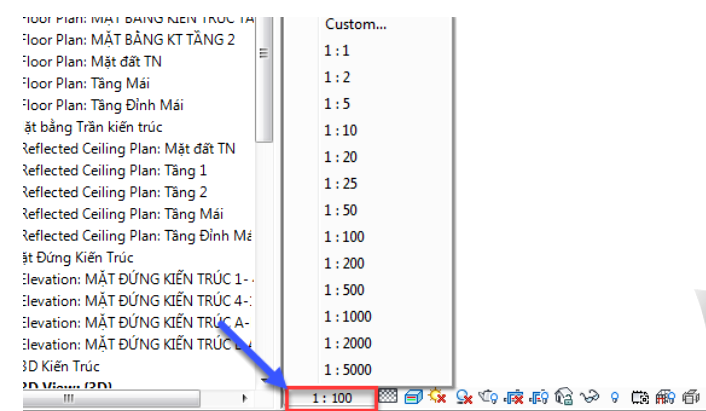The height and width of the screenshot is (411, 706).
Task: Click the 3D view lock house icon
Action: point(564,398)
